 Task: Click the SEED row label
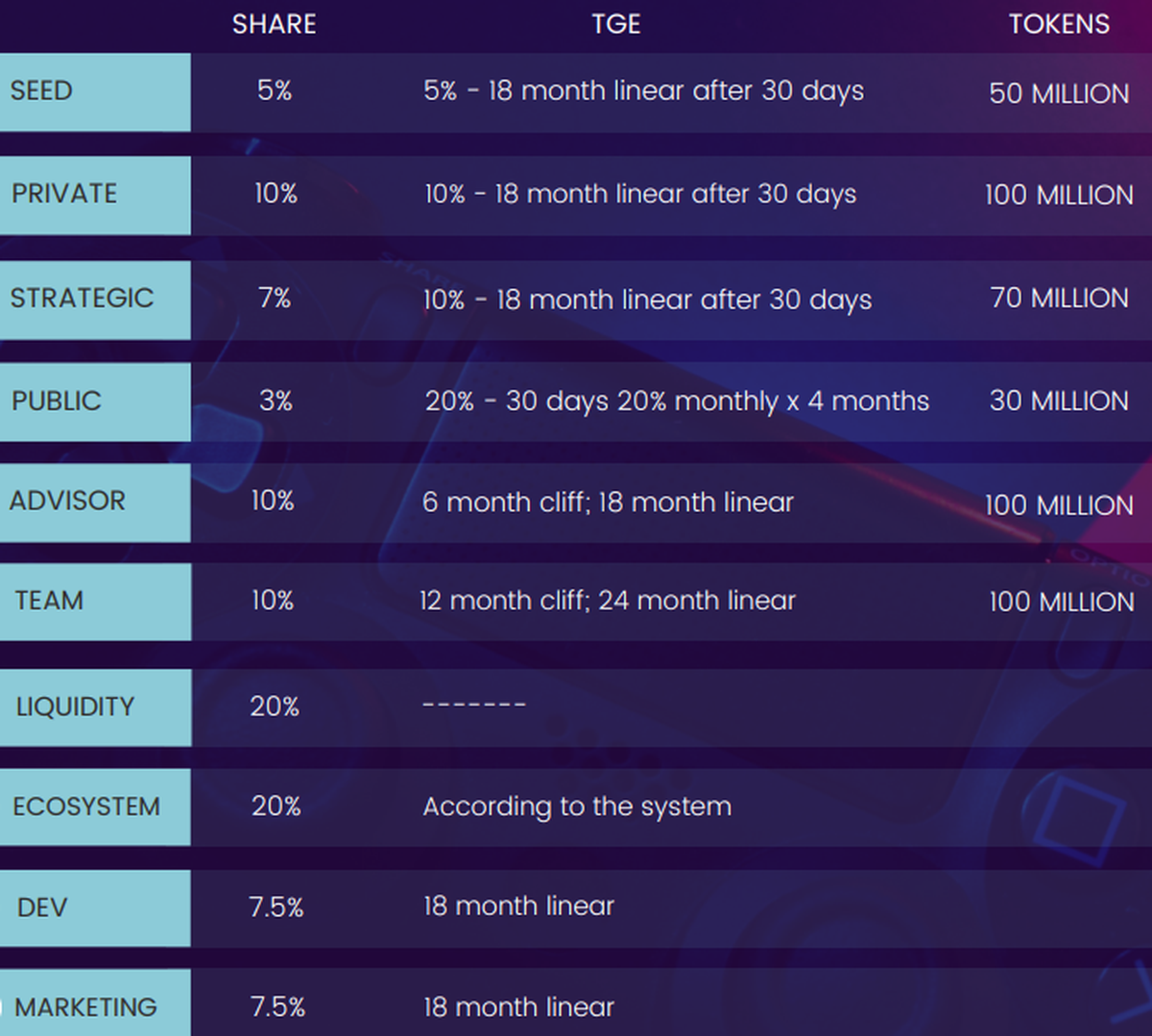(x=41, y=91)
